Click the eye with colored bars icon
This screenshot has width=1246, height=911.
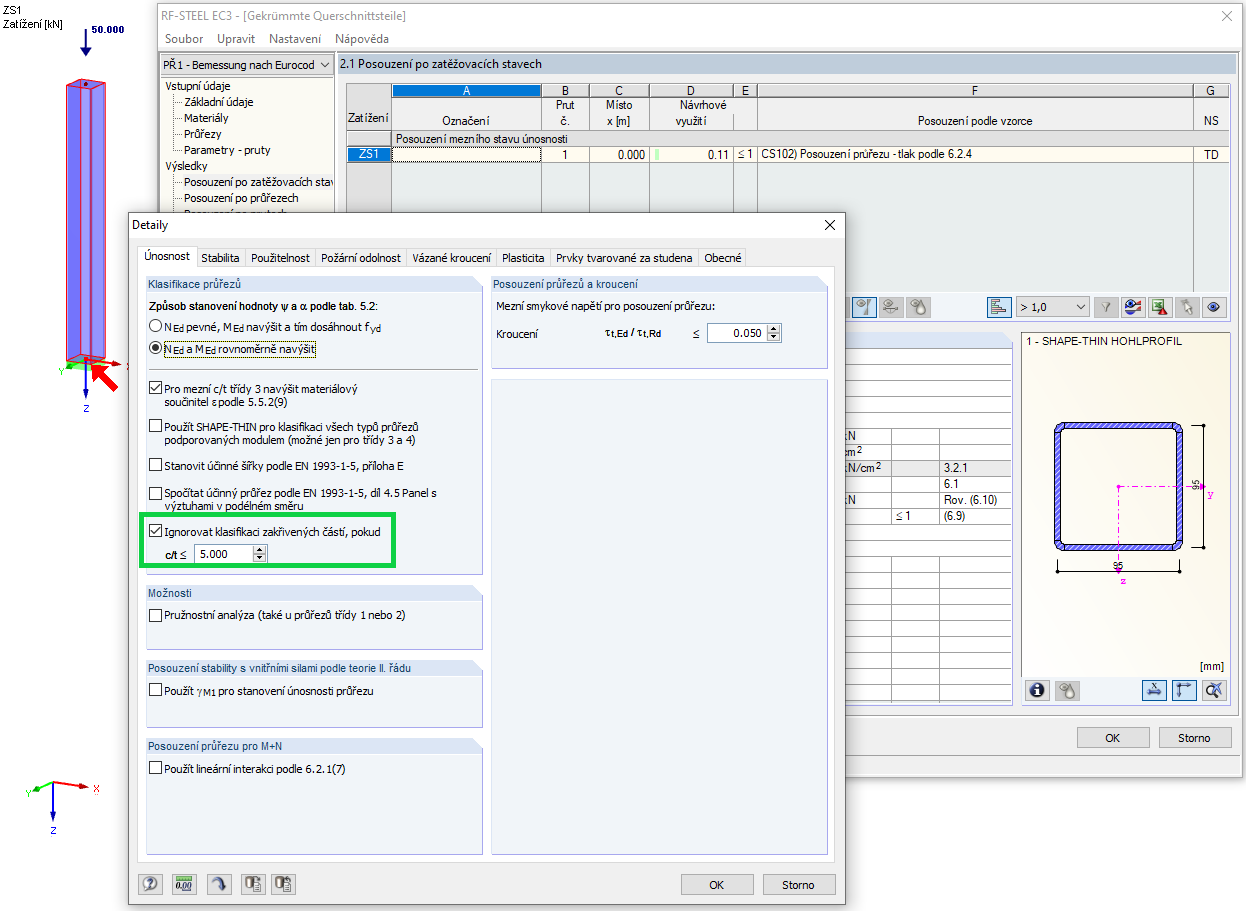(1133, 307)
